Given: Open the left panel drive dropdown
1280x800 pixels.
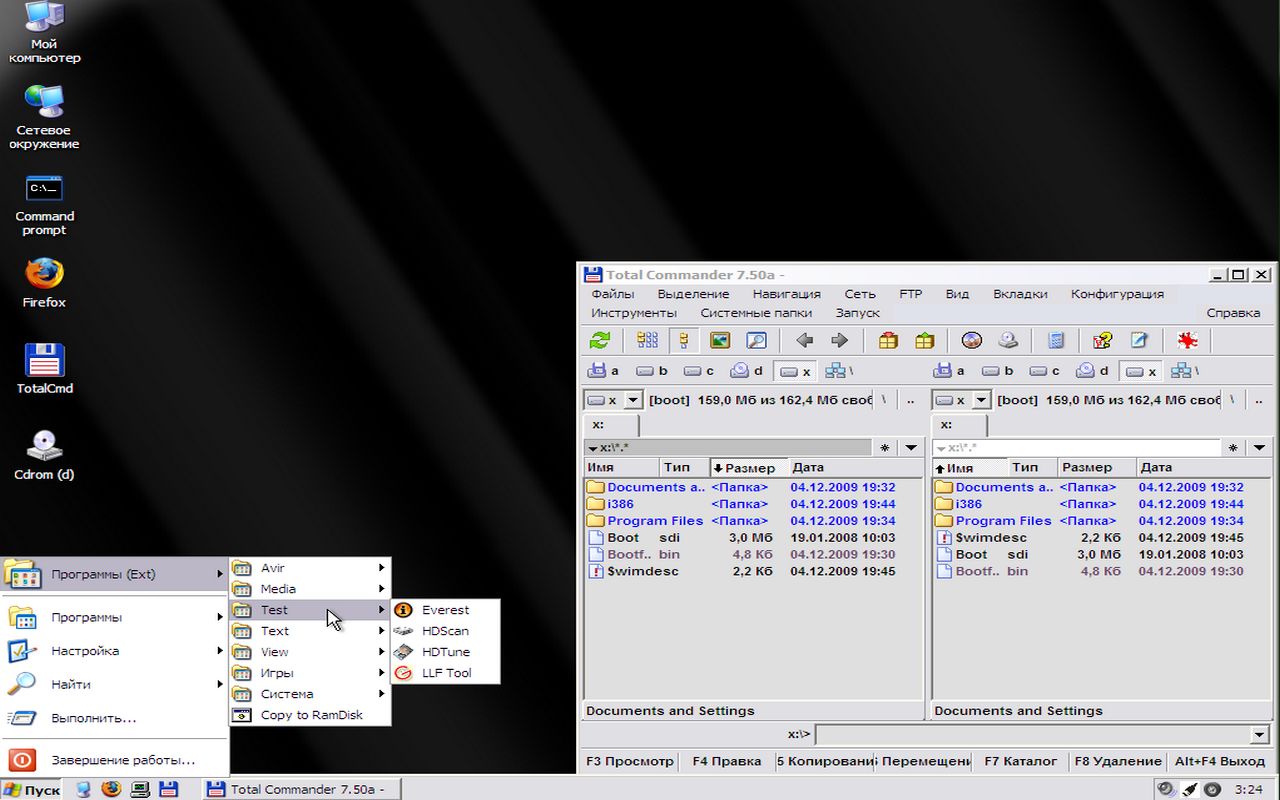Looking at the screenshot, I should [632, 400].
